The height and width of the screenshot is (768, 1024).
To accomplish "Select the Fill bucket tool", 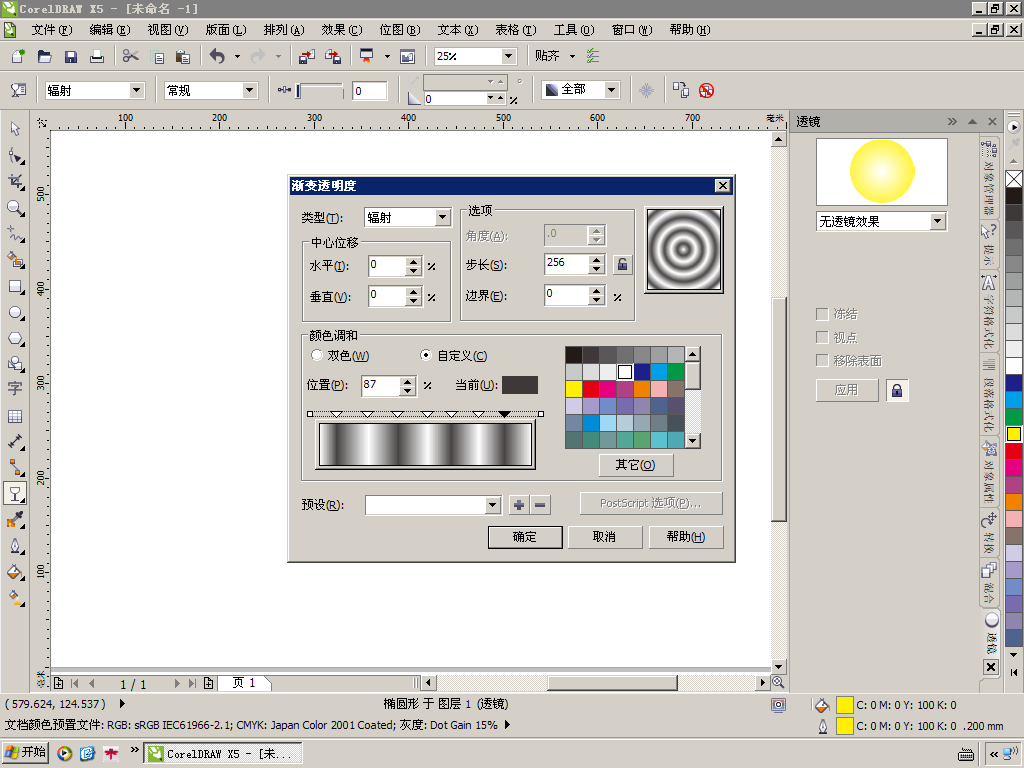I will click(15, 573).
